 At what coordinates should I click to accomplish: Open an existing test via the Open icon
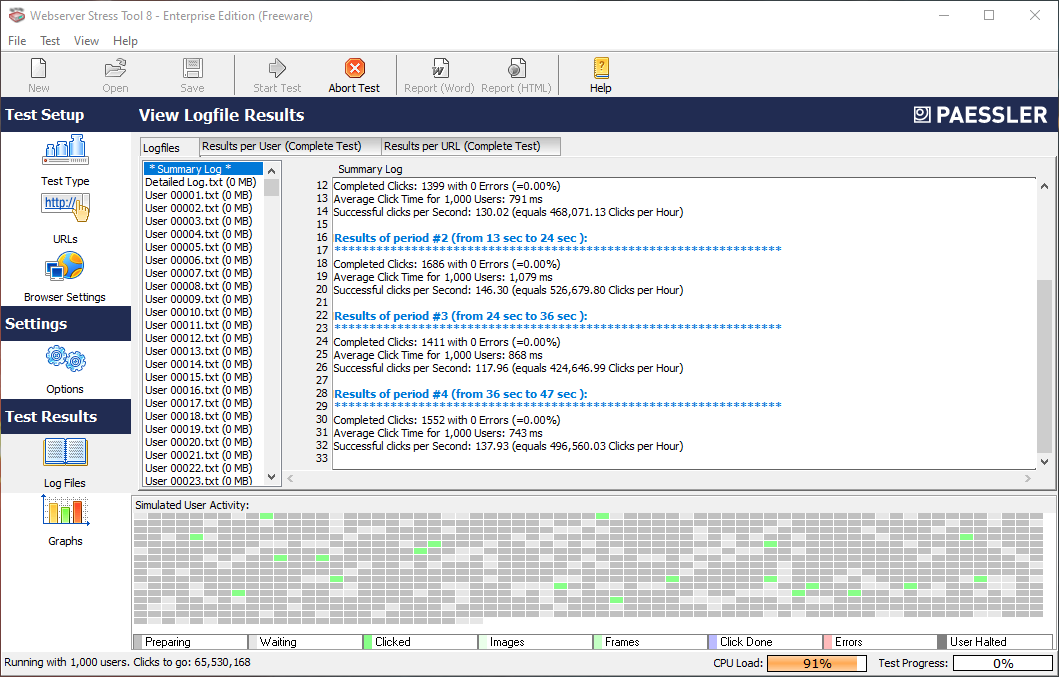tap(114, 74)
